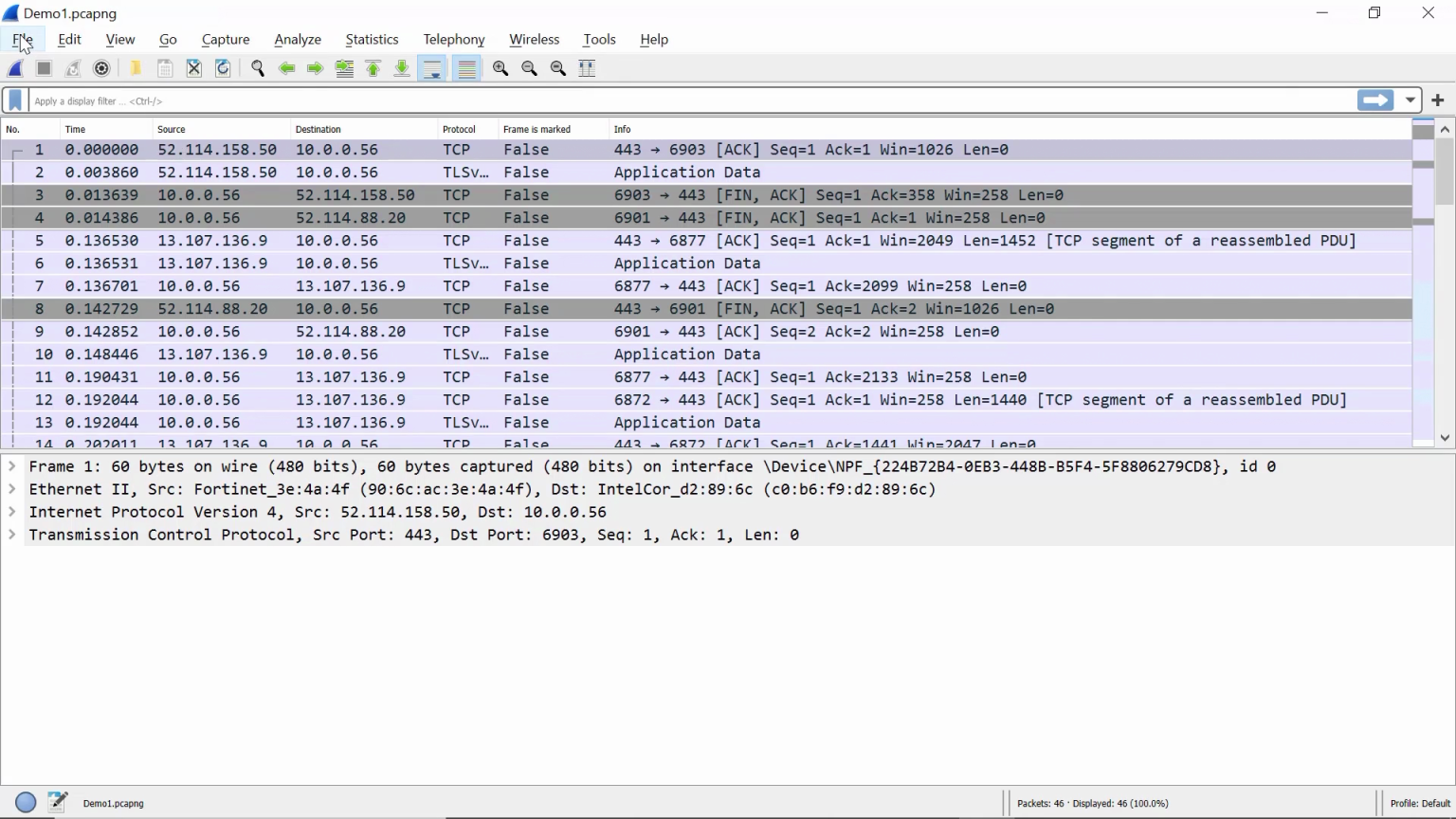Viewport: 1456px width, 819px height.
Task: Click the display filter bookmark button
Action: [15, 100]
